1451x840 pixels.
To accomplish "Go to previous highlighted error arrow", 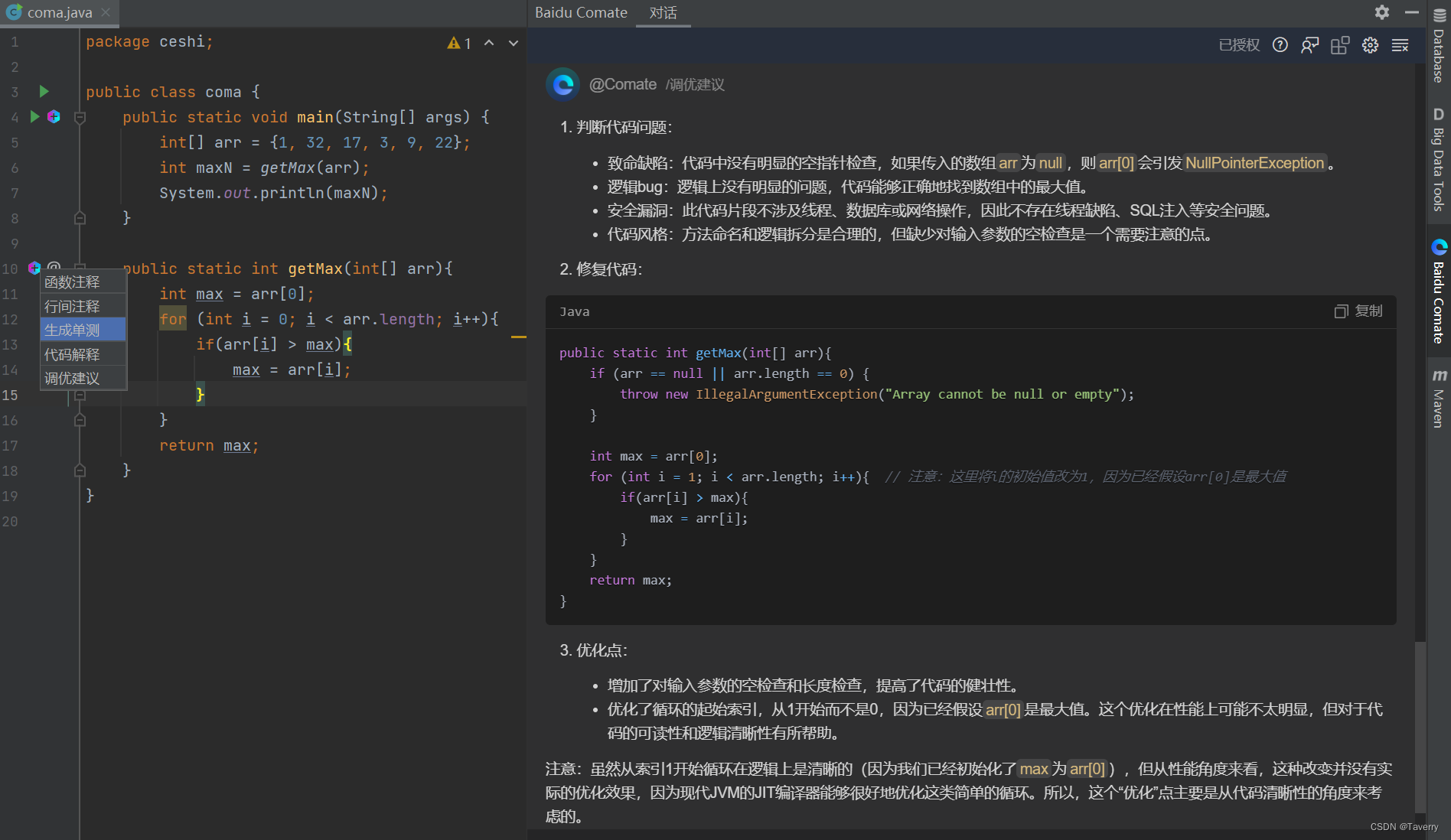I will [x=489, y=44].
